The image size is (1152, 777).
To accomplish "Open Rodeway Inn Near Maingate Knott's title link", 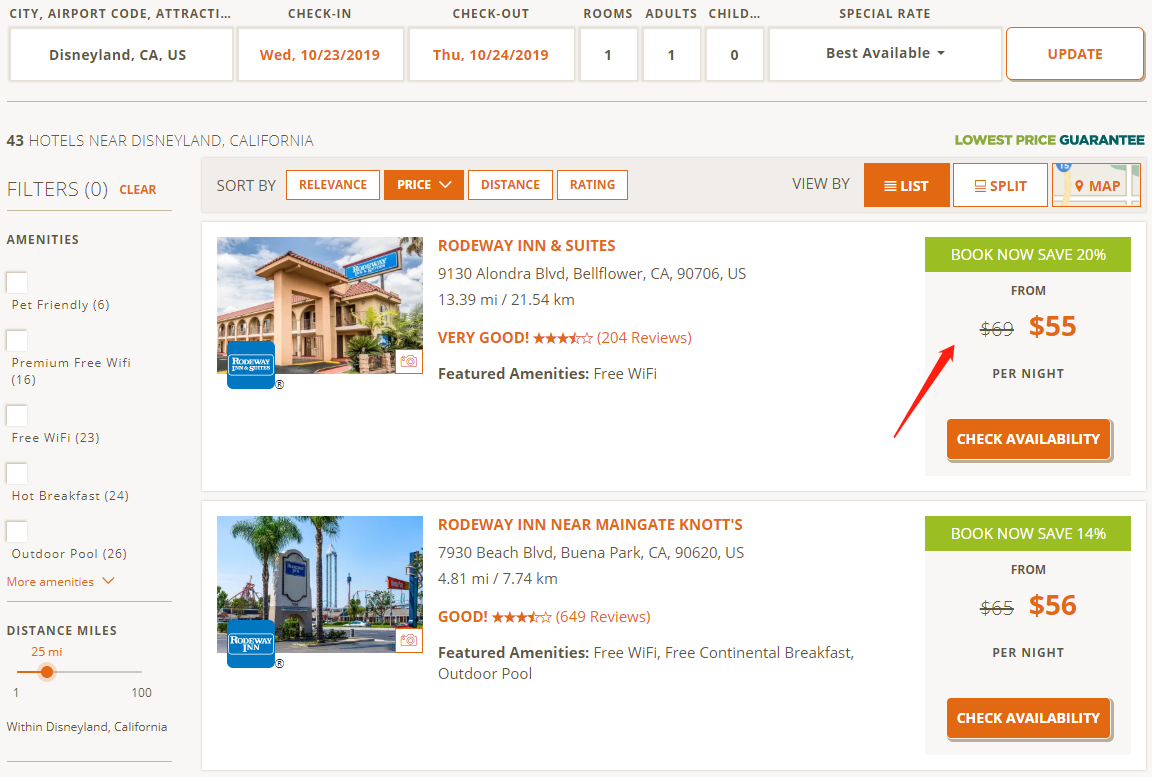I will pyautogui.click(x=590, y=525).
